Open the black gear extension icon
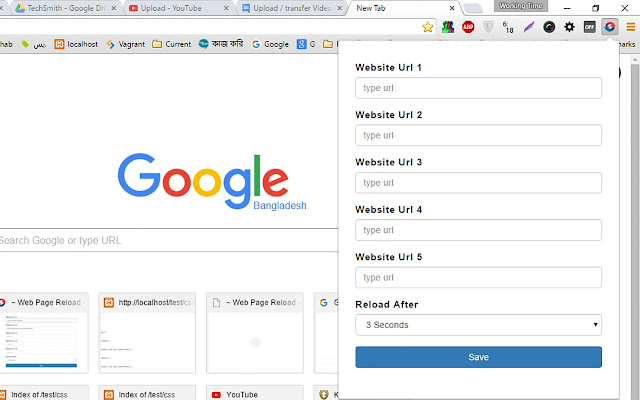 (569, 27)
